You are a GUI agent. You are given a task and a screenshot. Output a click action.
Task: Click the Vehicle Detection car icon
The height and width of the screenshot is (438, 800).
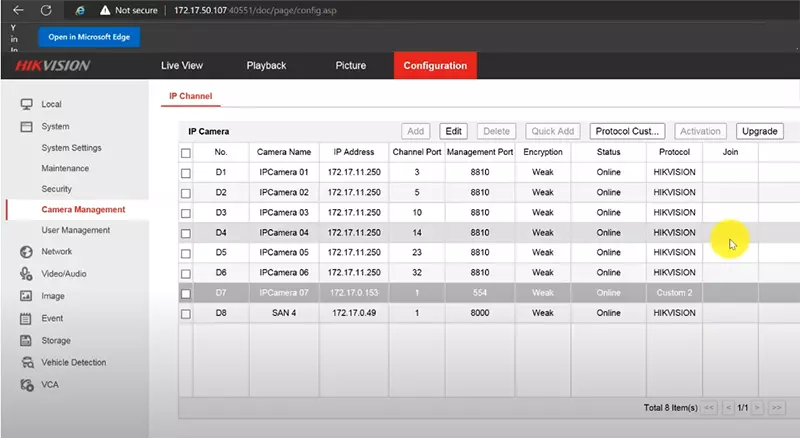click(x=27, y=362)
